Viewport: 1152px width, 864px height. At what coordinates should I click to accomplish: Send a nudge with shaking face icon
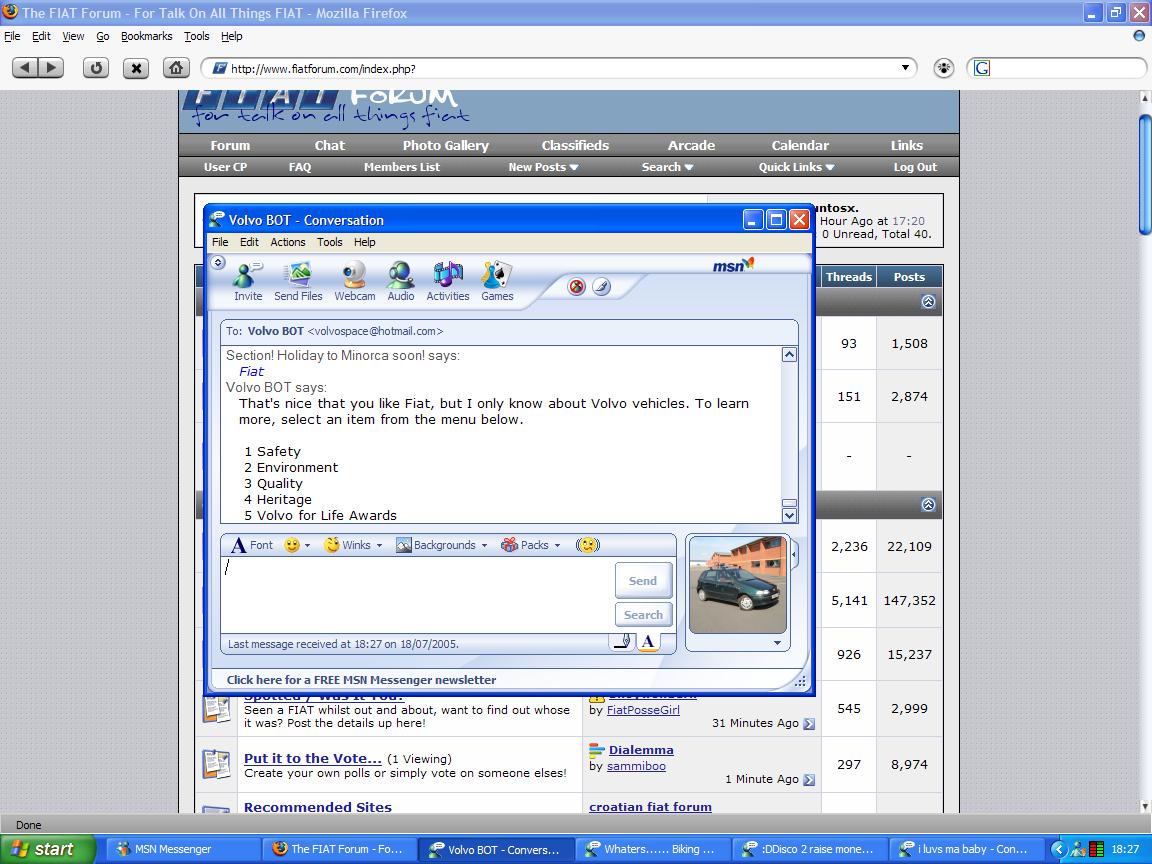tap(588, 545)
